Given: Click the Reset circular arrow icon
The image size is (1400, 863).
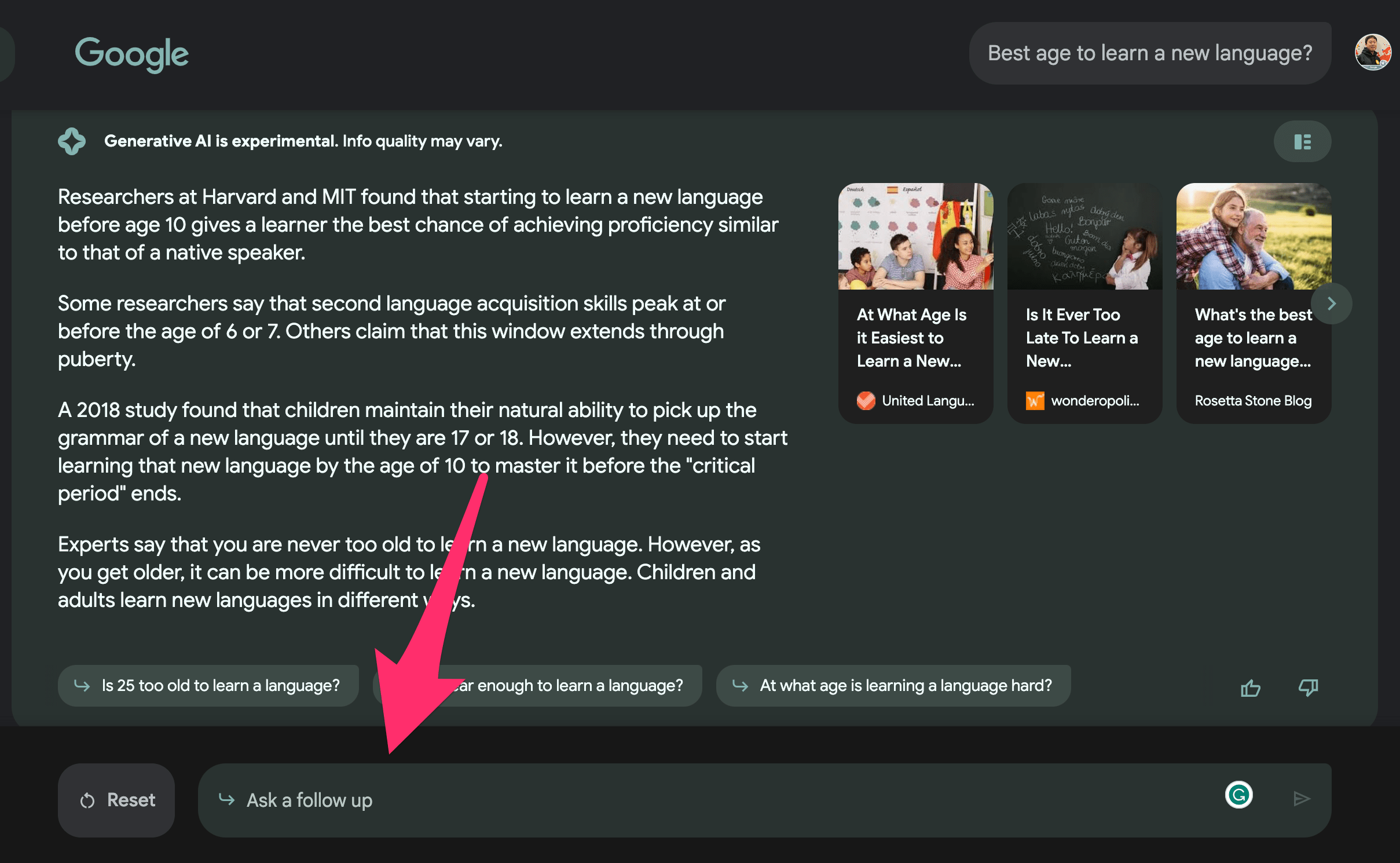Looking at the screenshot, I should click(x=87, y=800).
